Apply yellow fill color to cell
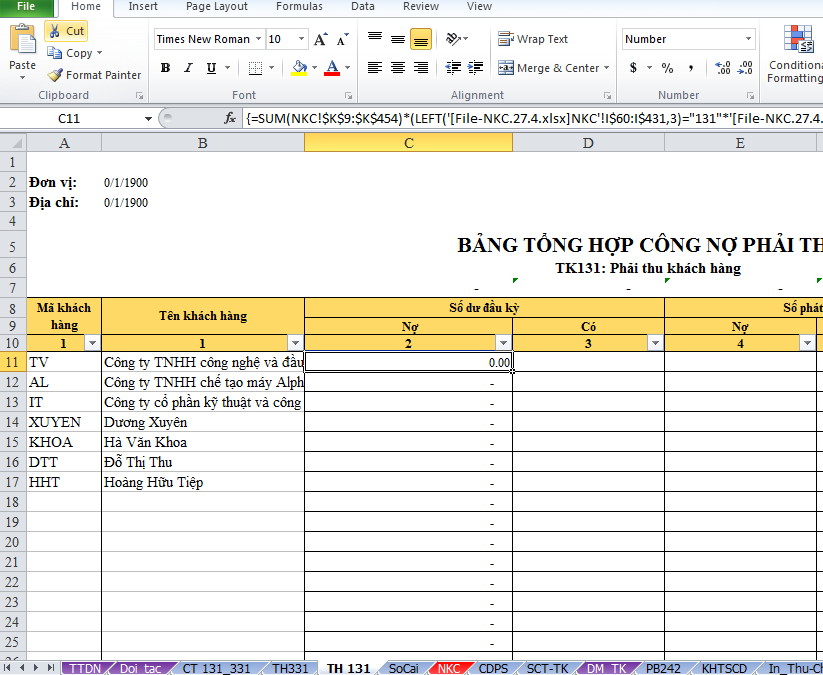Screen dimensions: 823x675 pyautogui.click(x=299, y=68)
